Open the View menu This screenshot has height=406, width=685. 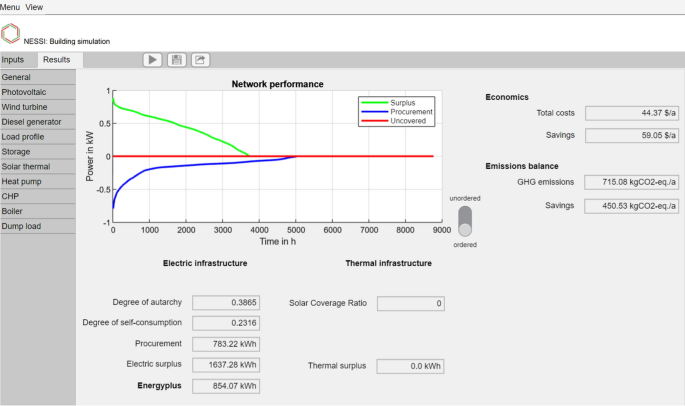pyautogui.click(x=34, y=7)
